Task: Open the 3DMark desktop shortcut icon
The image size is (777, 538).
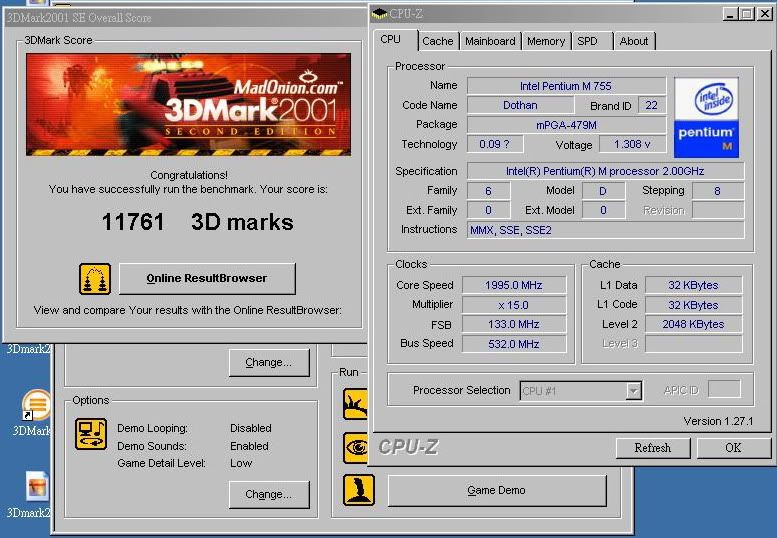Action: click(x=37, y=404)
